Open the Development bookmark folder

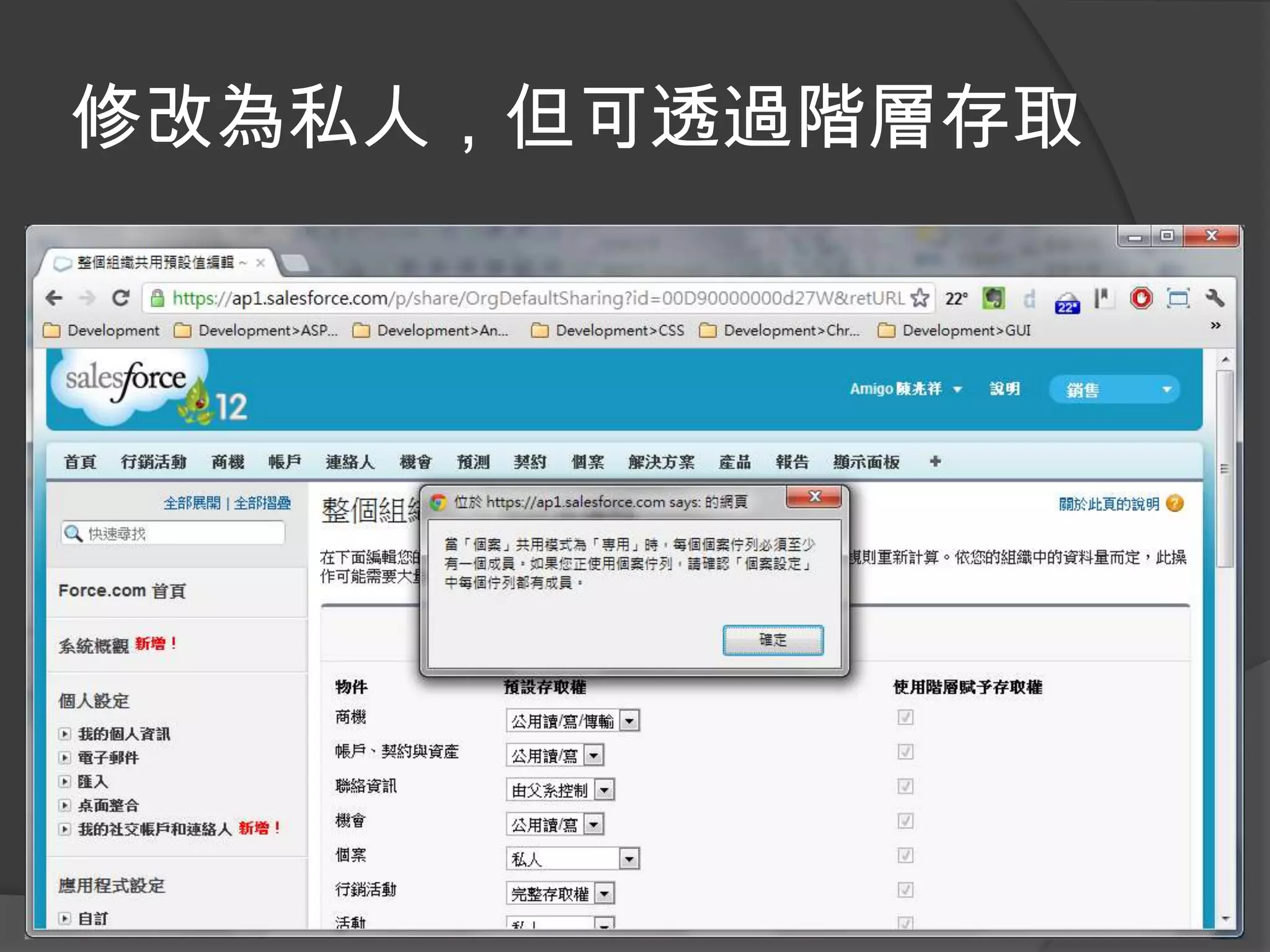click(x=102, y=330)
